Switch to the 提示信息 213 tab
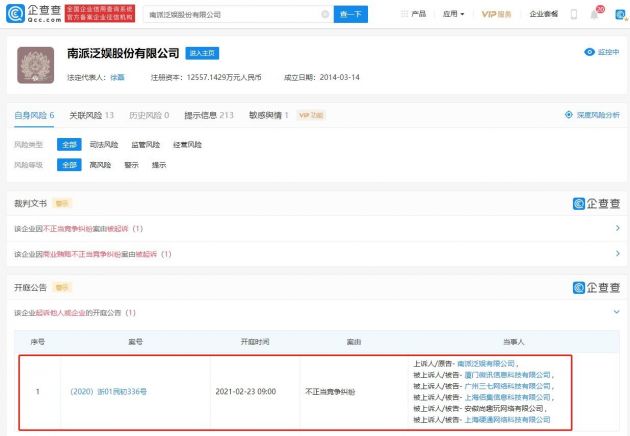This screenshot has width=630, height=436. [x=209, y=116]
